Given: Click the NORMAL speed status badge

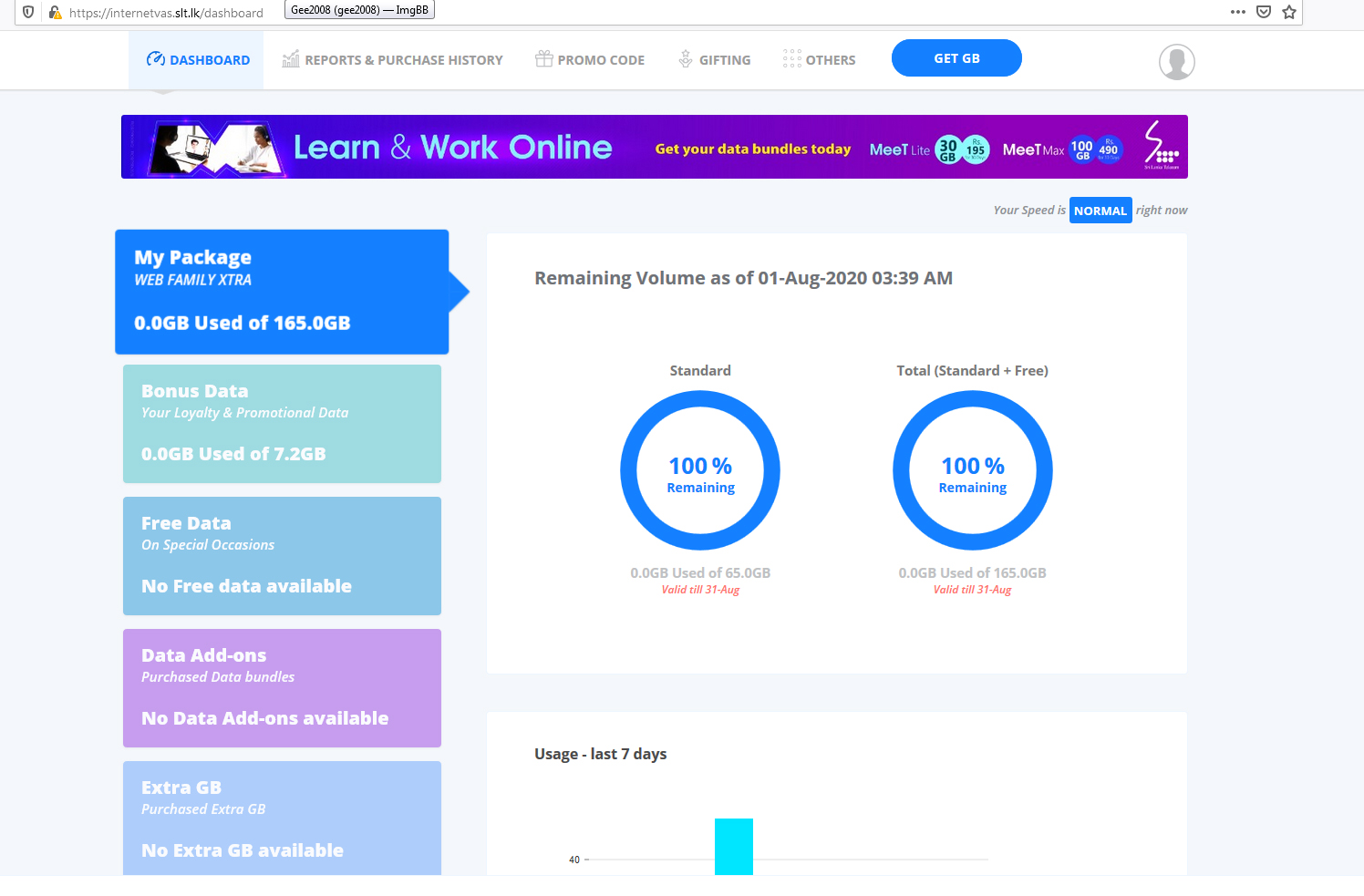Looking at the screenshot, I should click(1100, 211).
